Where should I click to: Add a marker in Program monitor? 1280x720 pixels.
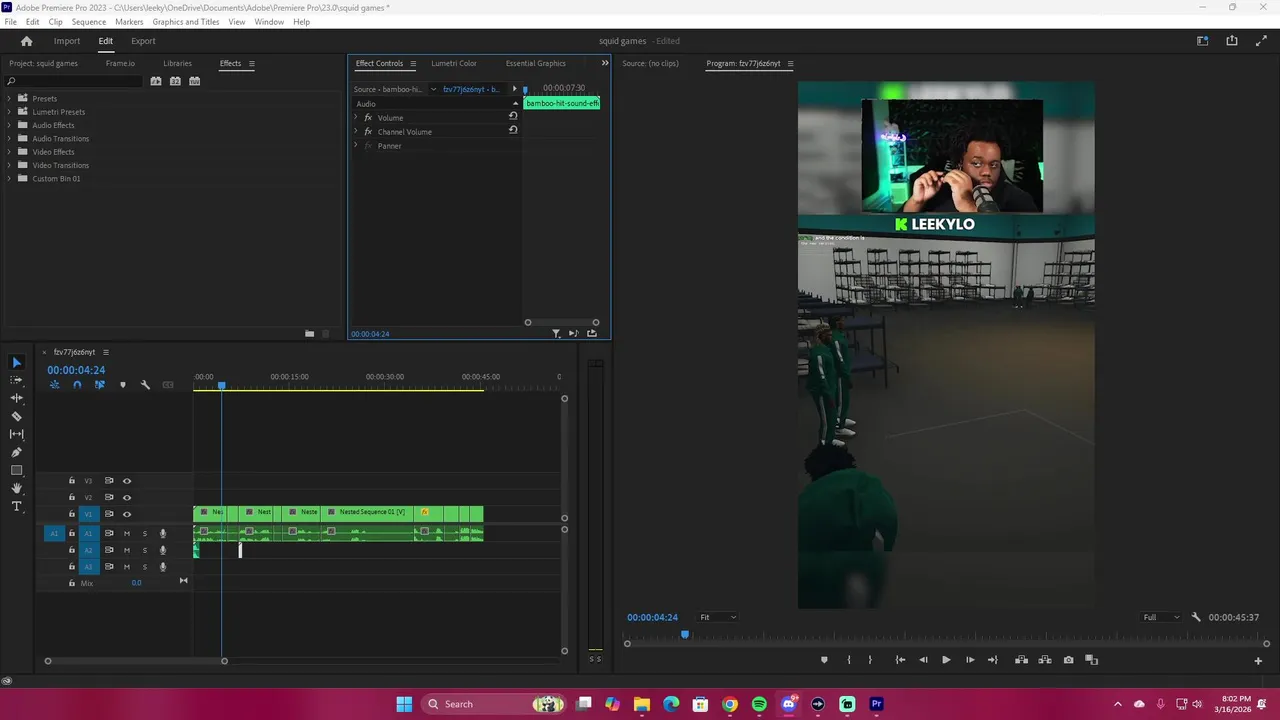tap(824, 660)
